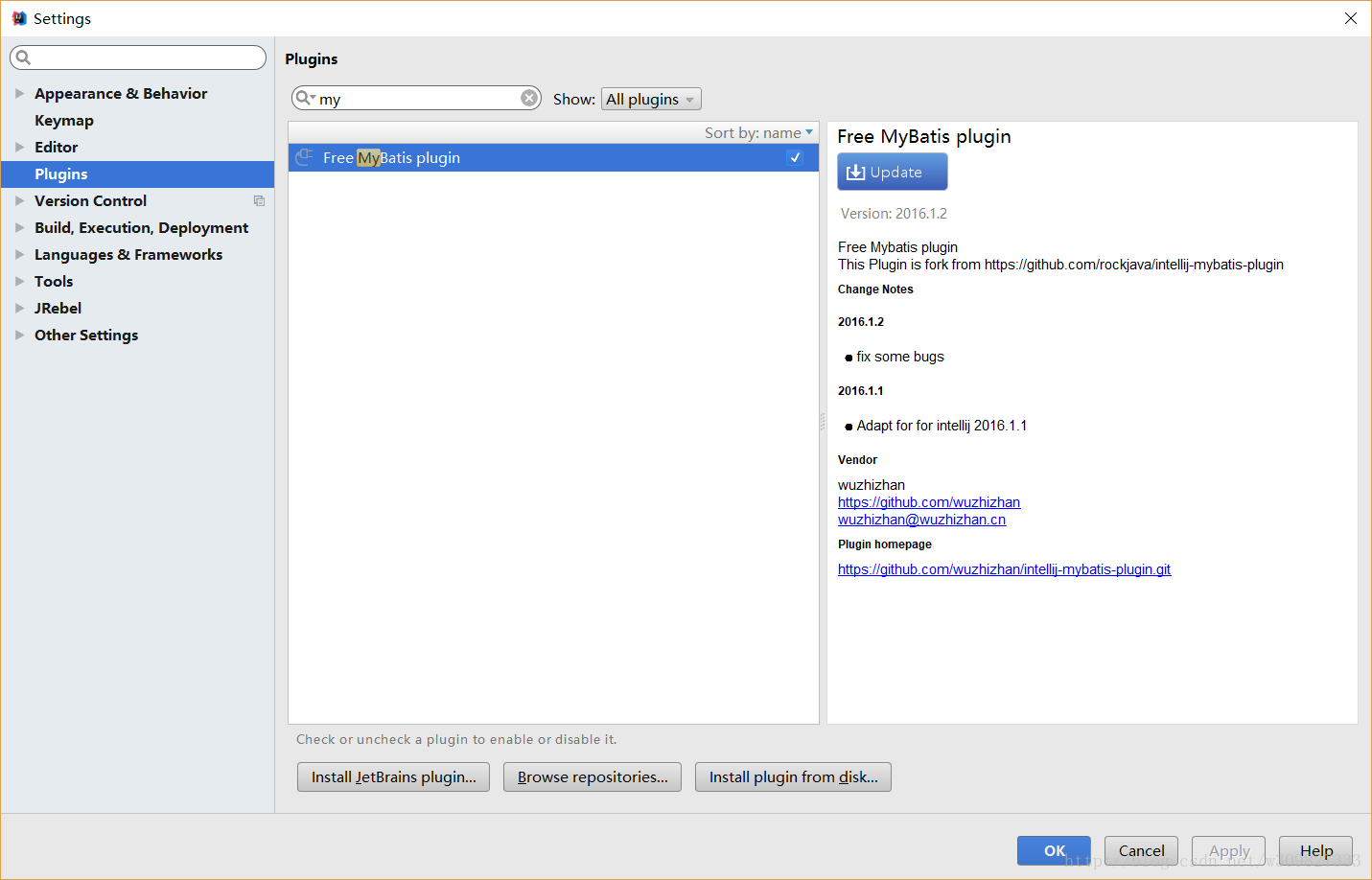Screen dimensions: 1372x880
Task: Open the Show All plugins dropdown
Action: pyautogui.click(x=651, y=99)
